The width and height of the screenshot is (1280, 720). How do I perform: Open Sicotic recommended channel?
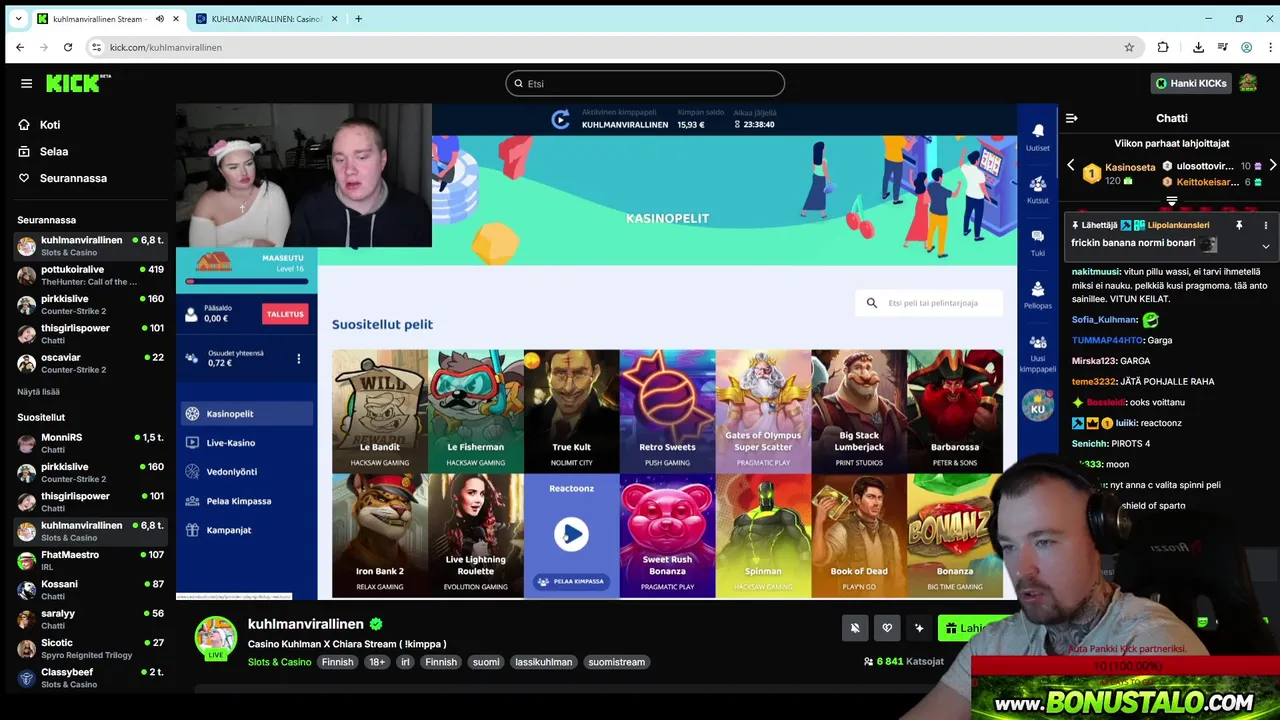[90, 648]
